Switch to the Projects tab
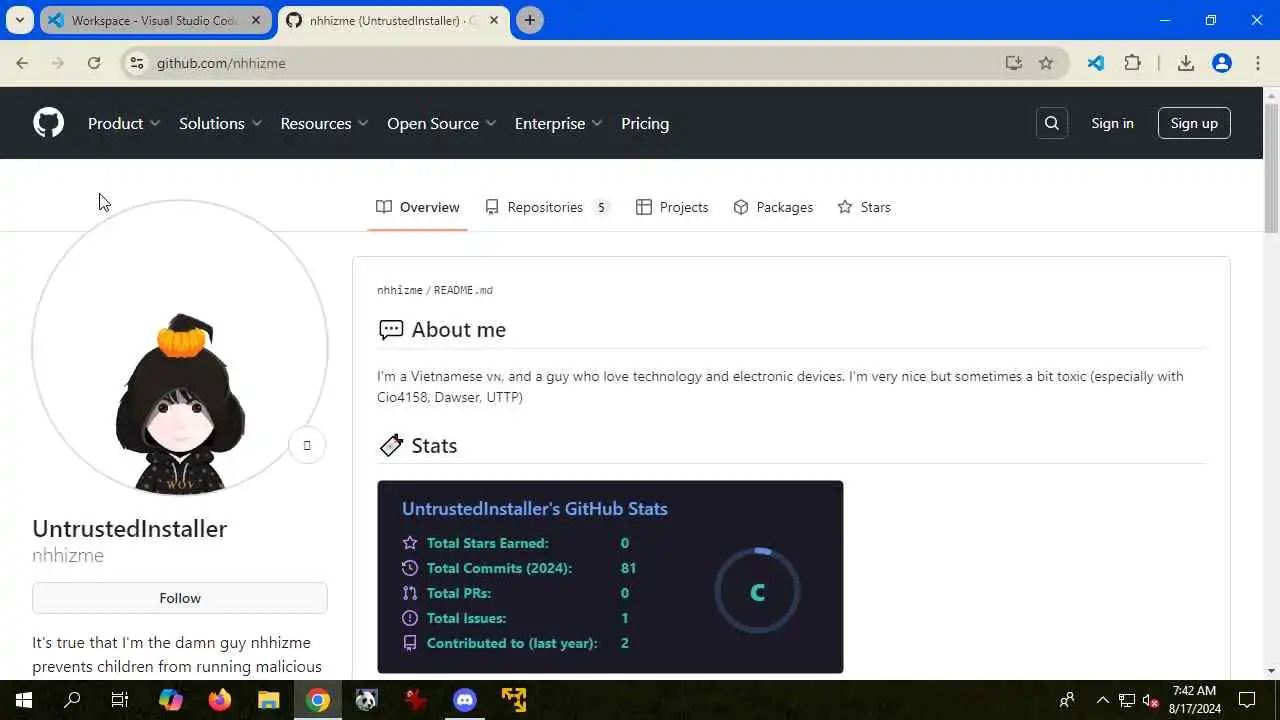This screenshot has width=1280, height=720. pos(672,207)
